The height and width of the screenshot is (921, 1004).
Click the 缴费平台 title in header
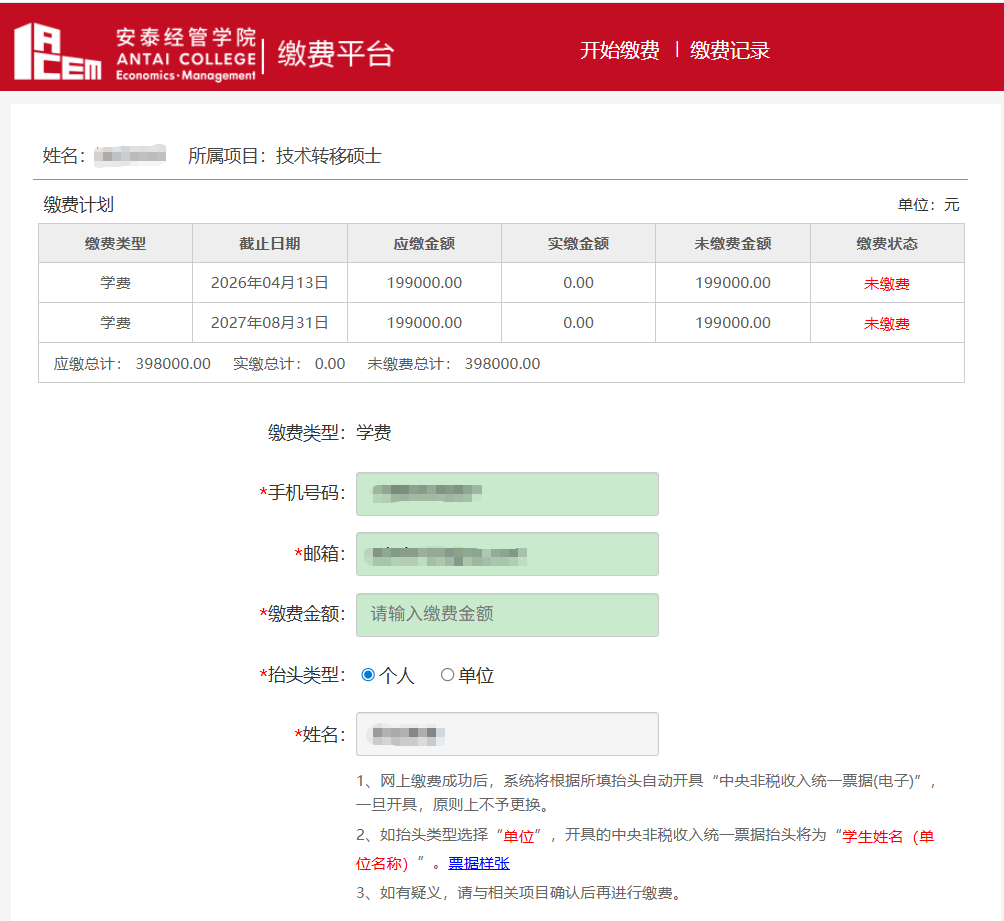coord(335,53)
